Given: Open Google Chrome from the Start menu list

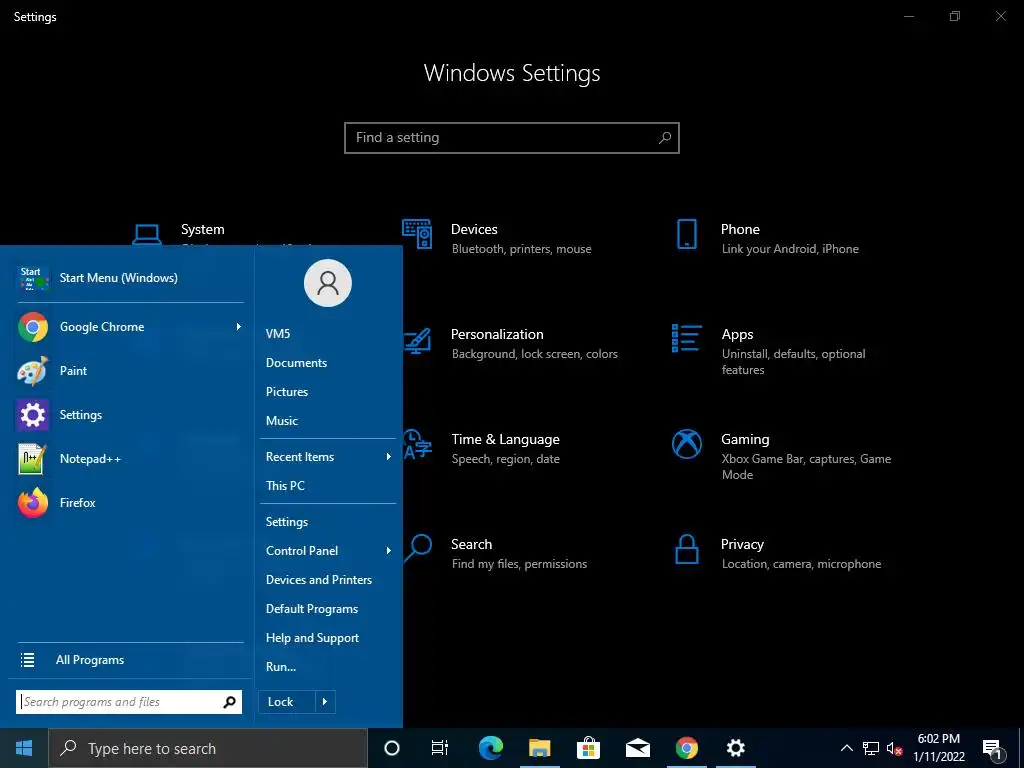Looking at the screenshot, I should point(131,327).
